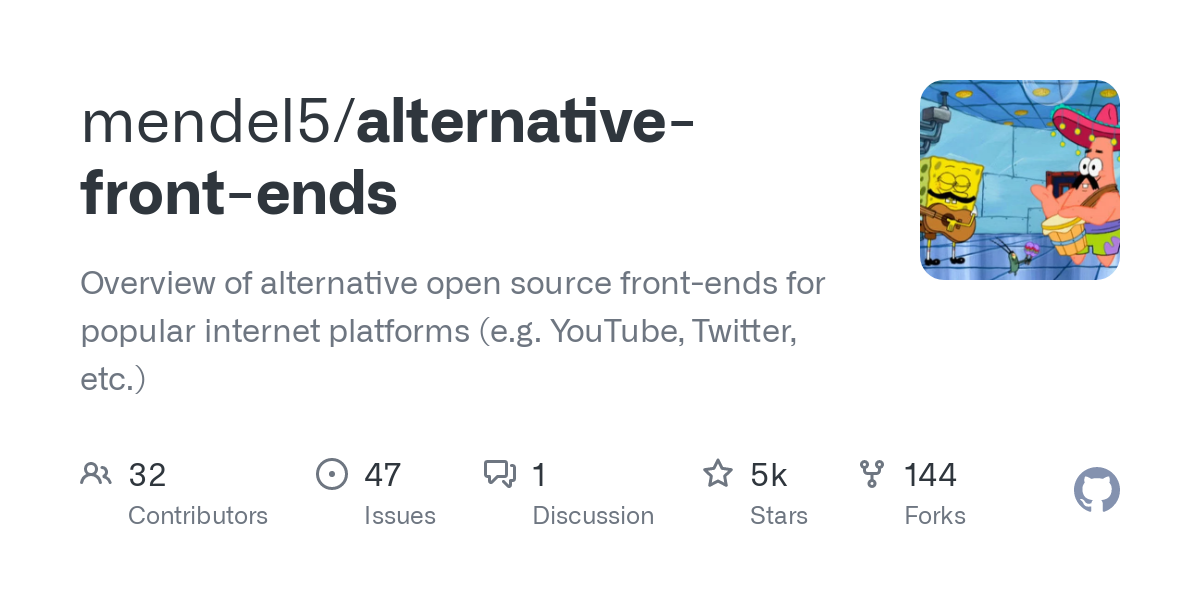
Task: Select the Contributors label
Action: pos(198,516)
